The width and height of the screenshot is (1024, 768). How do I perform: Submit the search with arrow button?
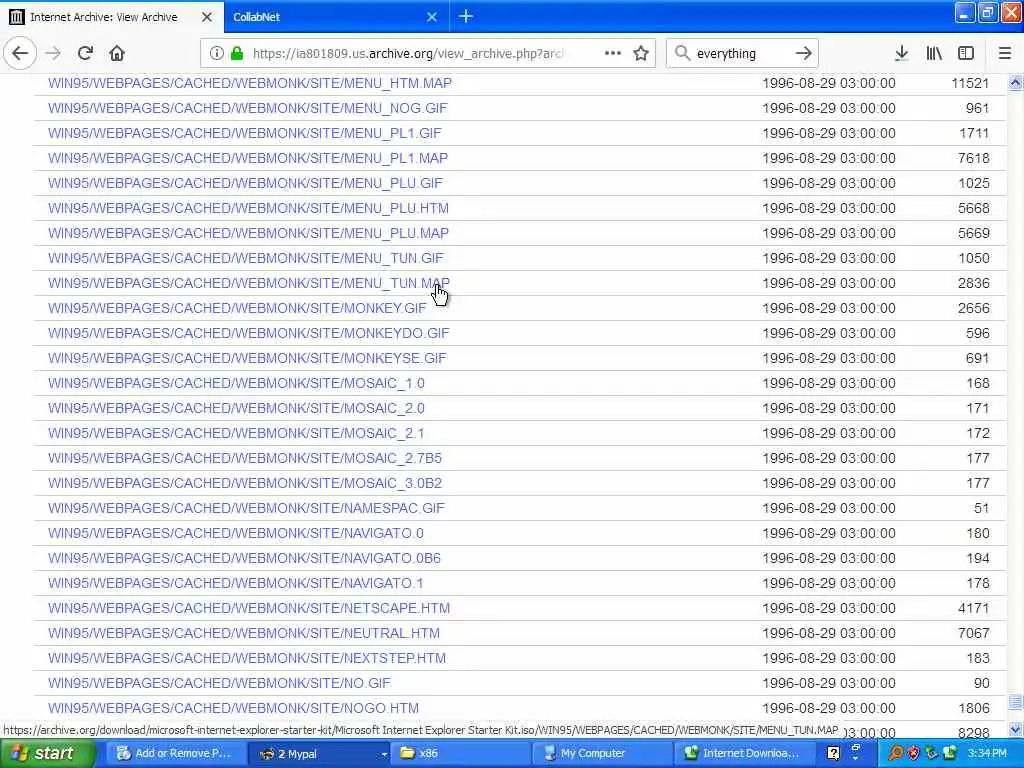coord(803,53)
